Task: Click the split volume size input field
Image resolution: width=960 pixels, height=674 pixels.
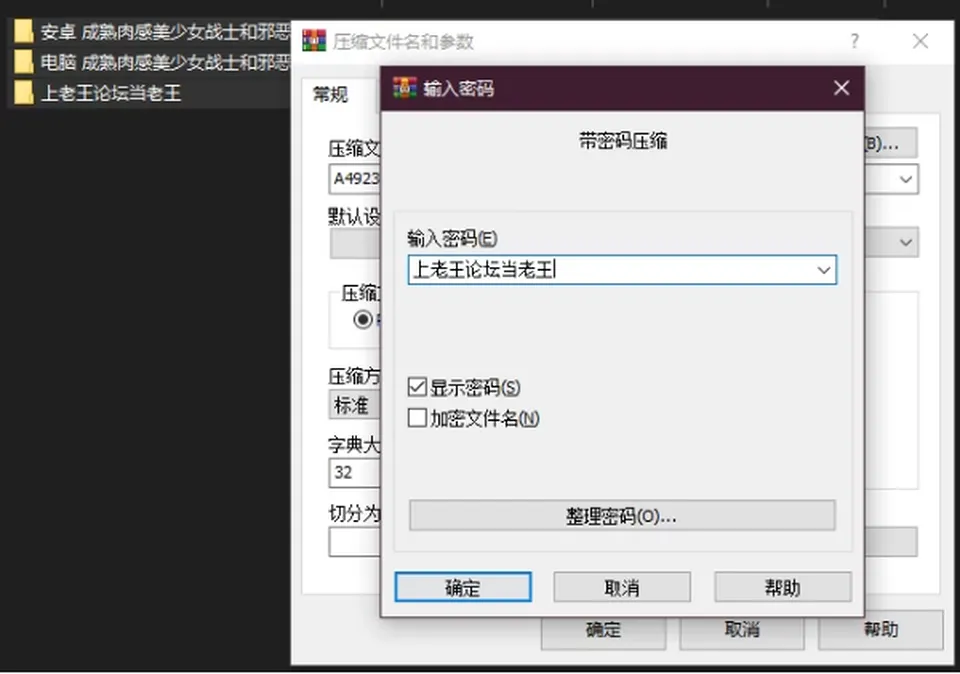Action: point(354,542)
